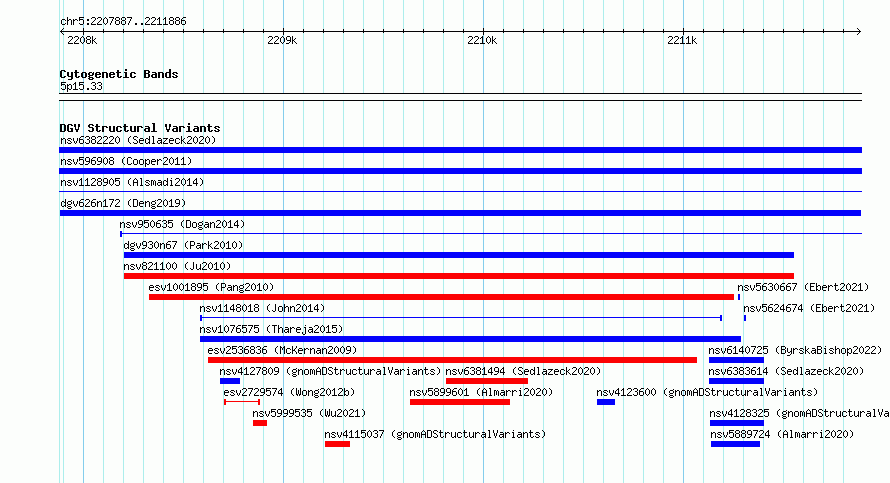Click nsv4127809 (gnomADStructuralVariants) label
The height and width of the screenshot is (483, 890).
pyautogui.click(x=330, y=371)
